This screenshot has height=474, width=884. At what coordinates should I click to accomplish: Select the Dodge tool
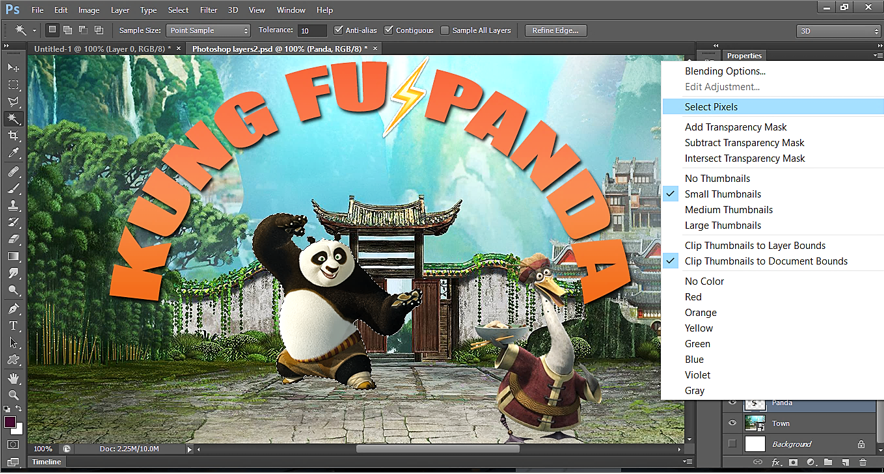point(13,290)
